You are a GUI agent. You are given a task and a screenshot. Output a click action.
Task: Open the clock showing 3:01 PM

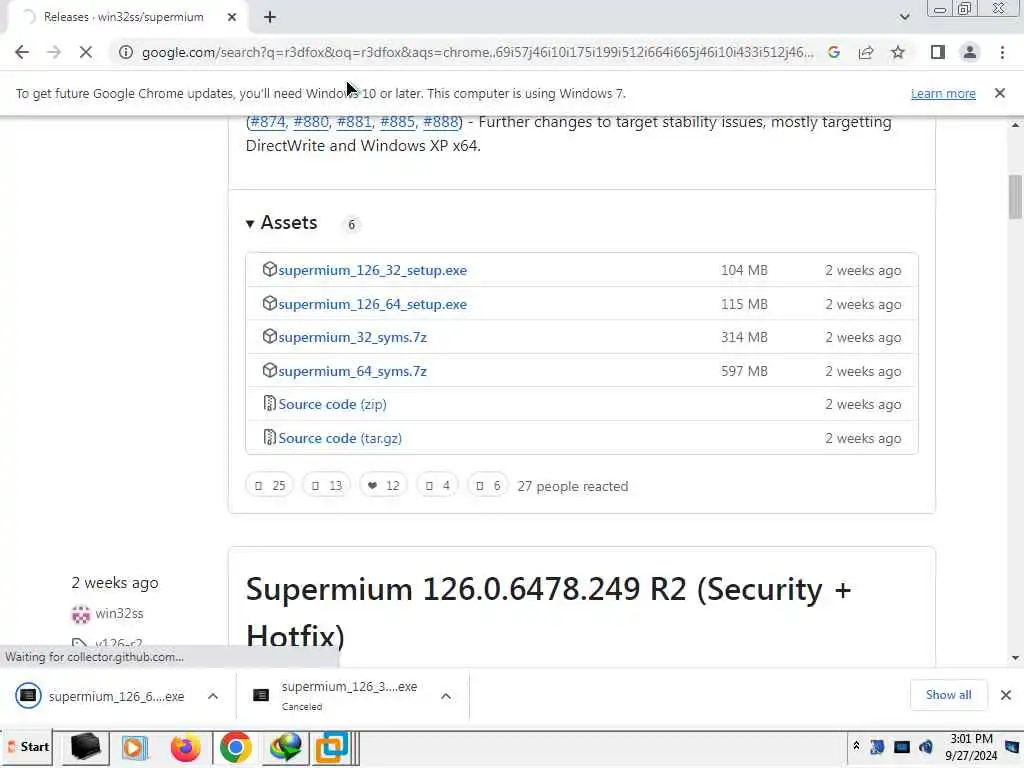971,747
